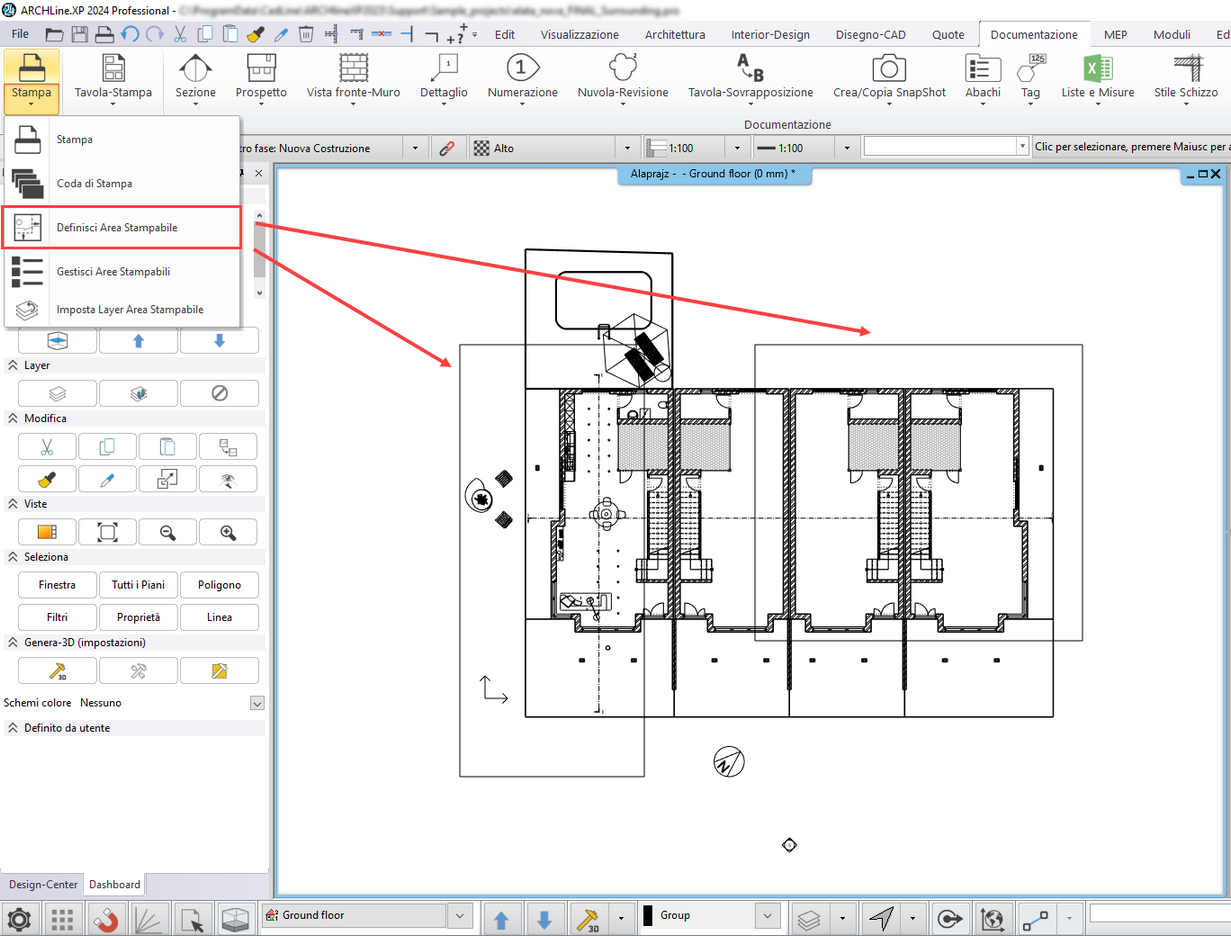Image resolution: width=1231 pixels, height=936 pixels.
Task: Click the Poligono selection button
Action: [x=219, y=585]
